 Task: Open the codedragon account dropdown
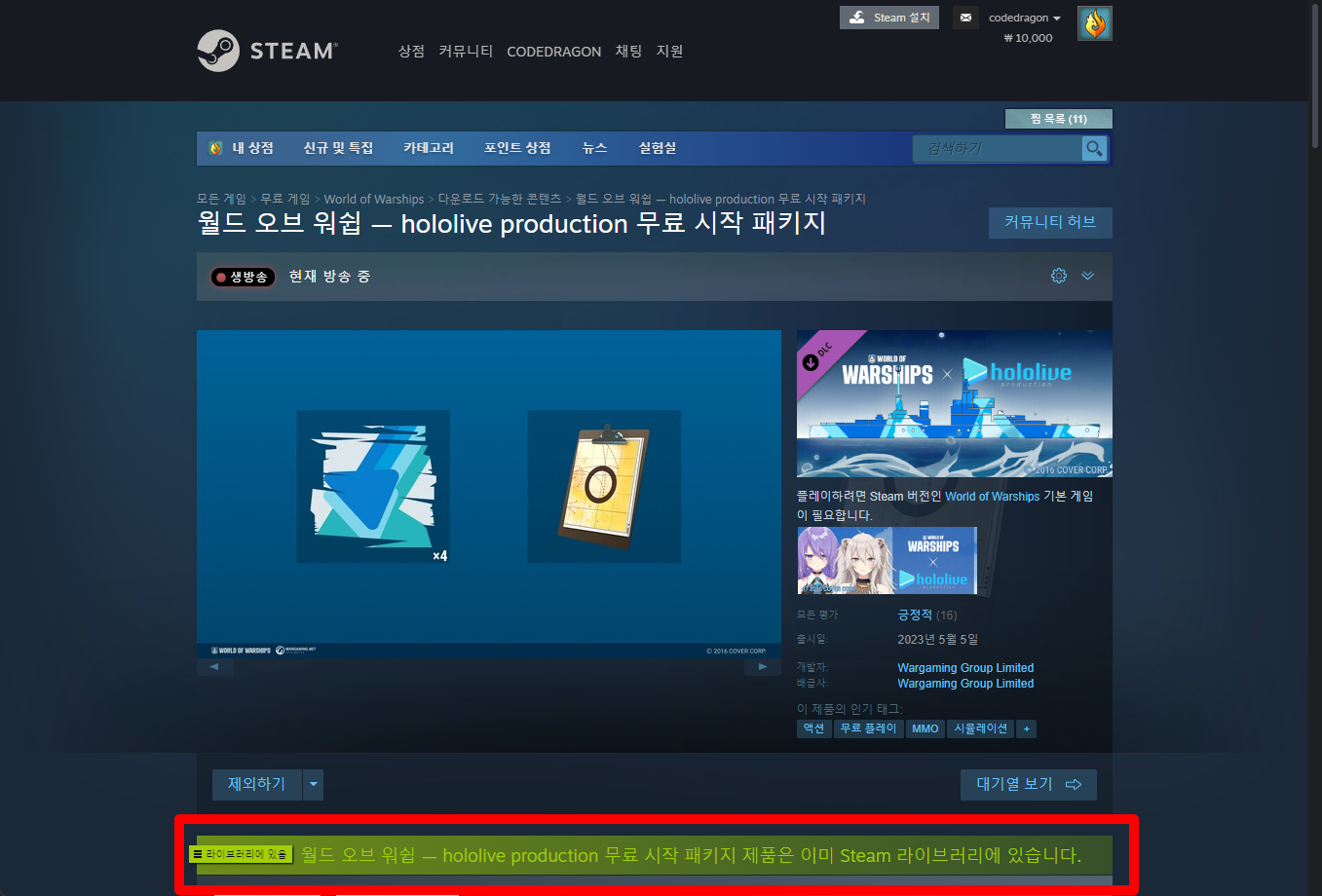[x=1025, y=18]
